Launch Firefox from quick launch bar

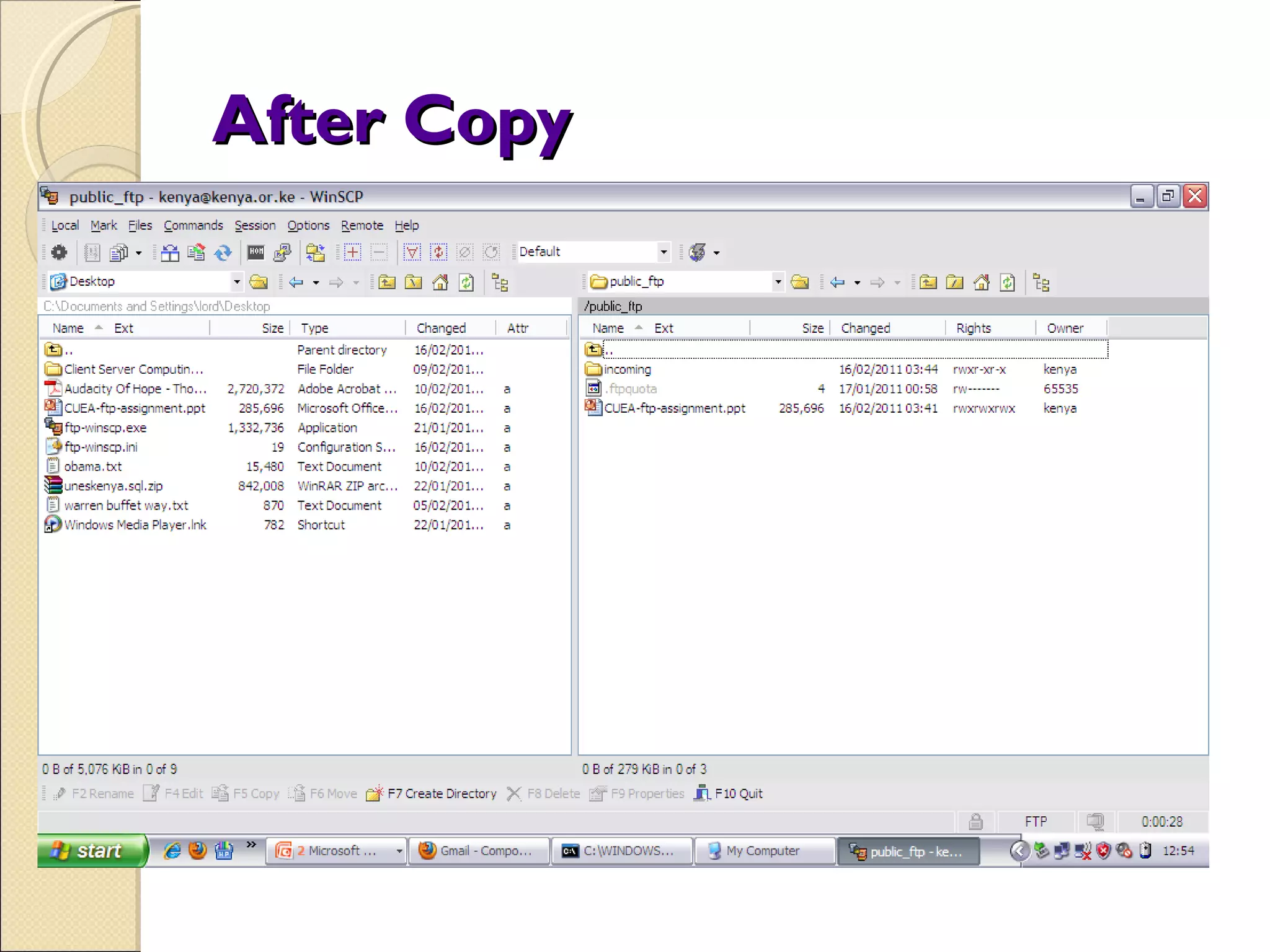198,850
